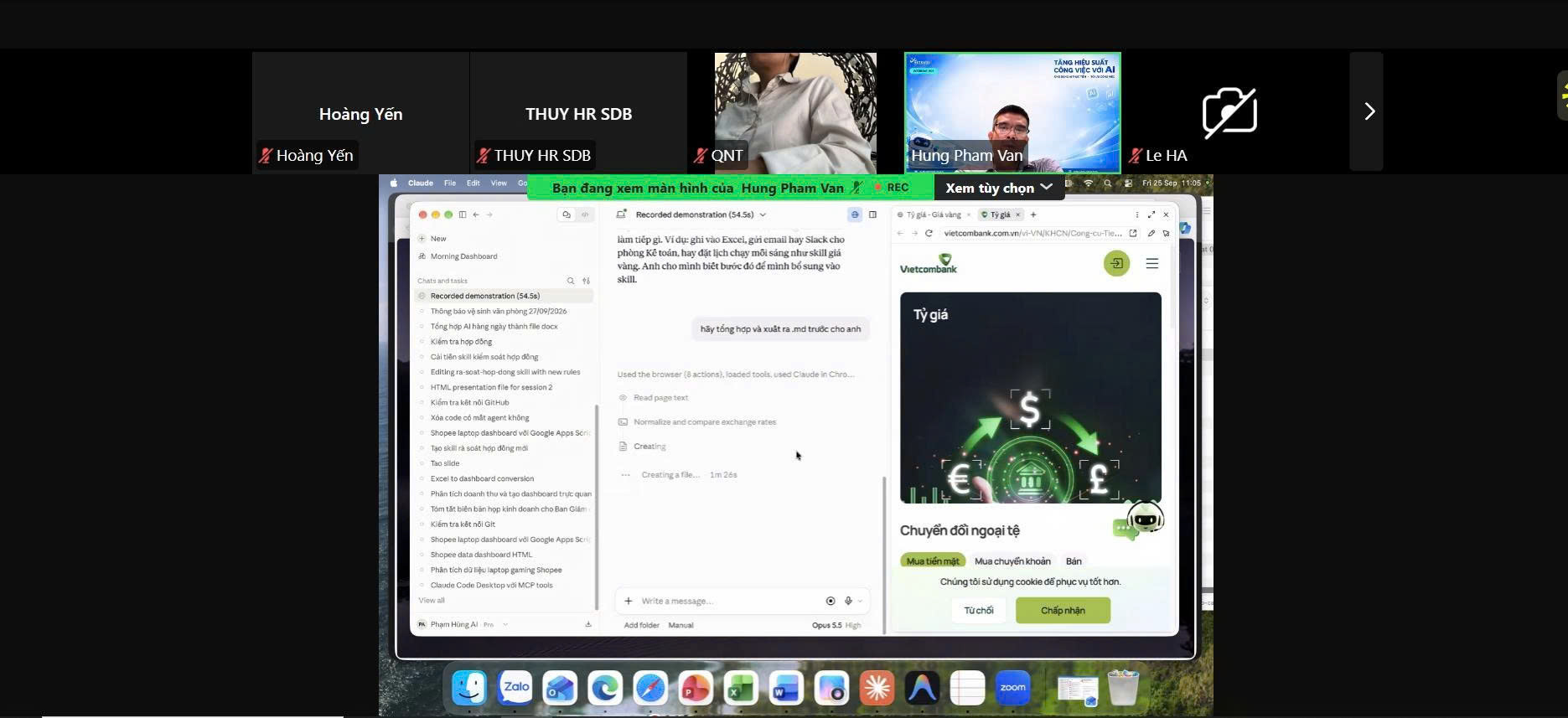Click the record button in message box
This screenshot has width=1568, height=718.
[831, 601]
